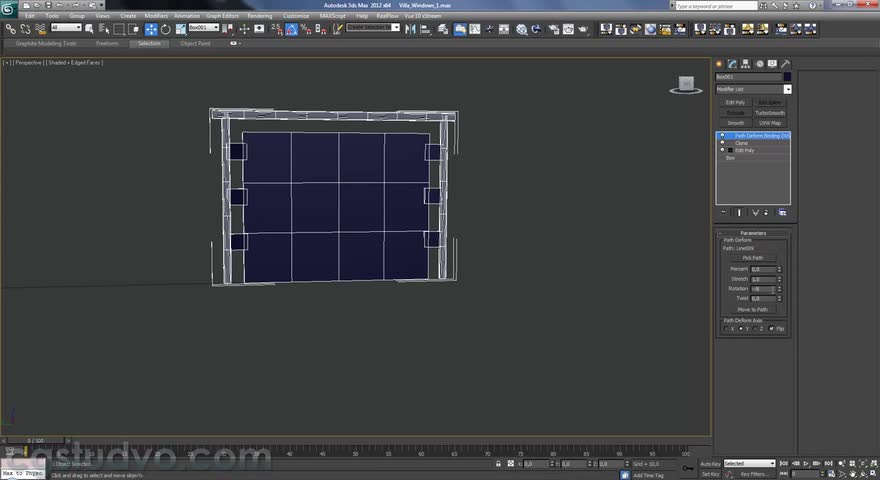
Task: Collapse the Parameters rollout
Action: [x=753, y=233]
